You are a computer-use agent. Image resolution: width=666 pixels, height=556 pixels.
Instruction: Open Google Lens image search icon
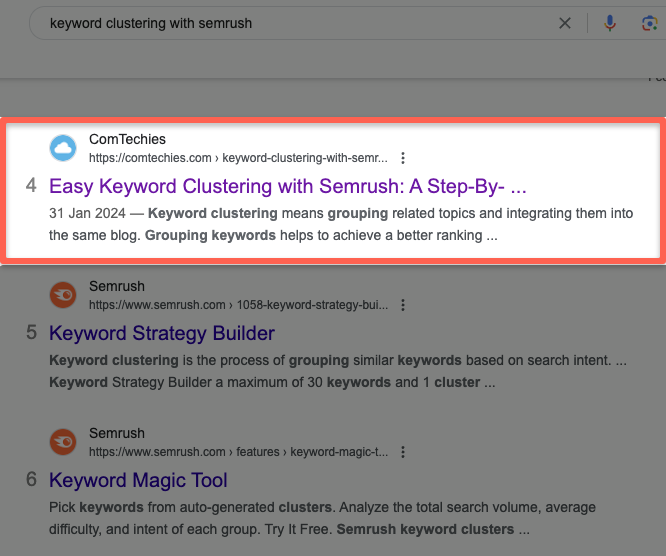pos(649,23)
